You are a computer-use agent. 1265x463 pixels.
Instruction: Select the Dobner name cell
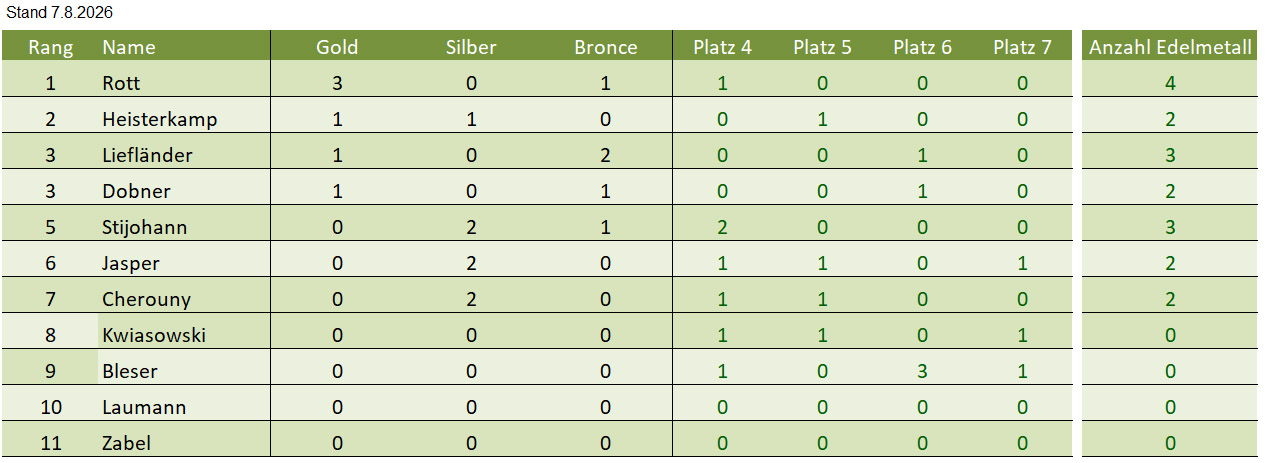pyautogui.click(x=184, y=191)
